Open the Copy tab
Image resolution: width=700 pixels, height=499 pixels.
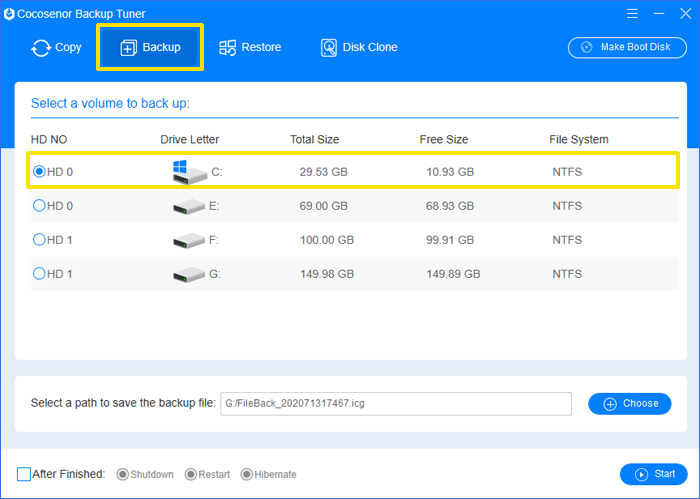[56, 47]
